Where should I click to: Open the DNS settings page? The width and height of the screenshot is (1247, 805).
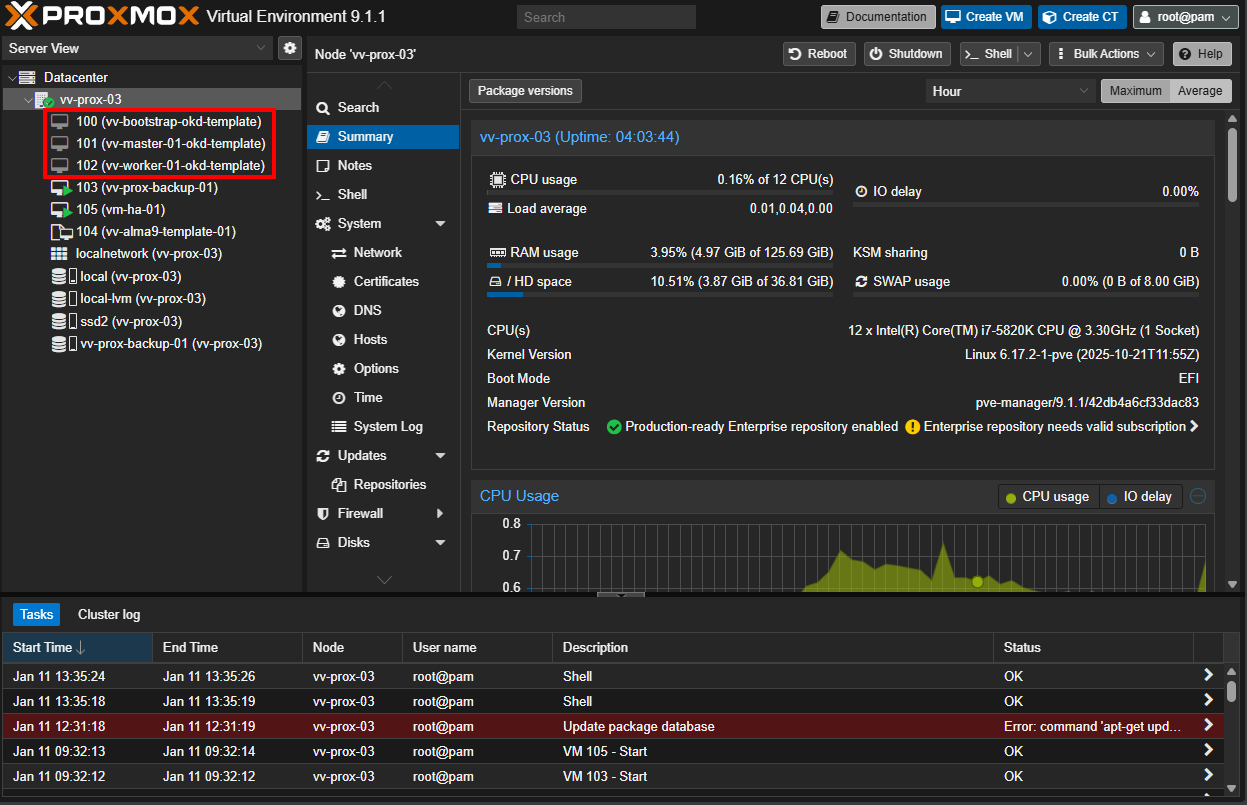click(x=367, y=311)
